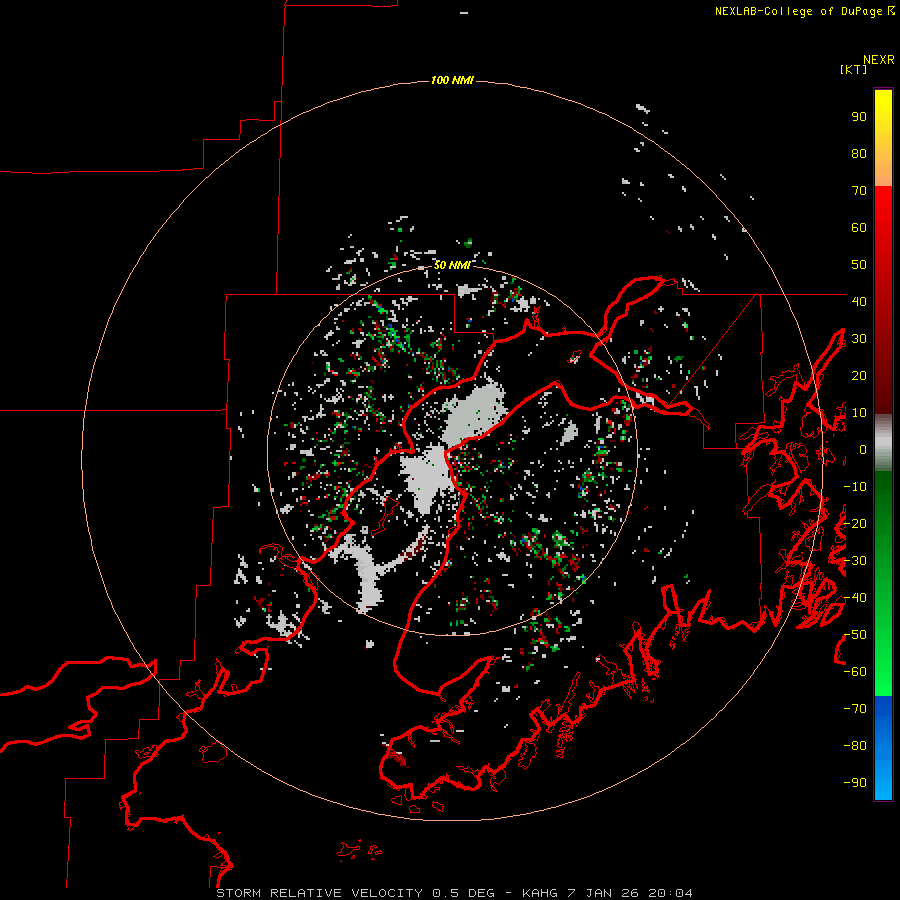Click the blue segment of the color bar
This screenshot has width=900, height=900.
[883, 747]
